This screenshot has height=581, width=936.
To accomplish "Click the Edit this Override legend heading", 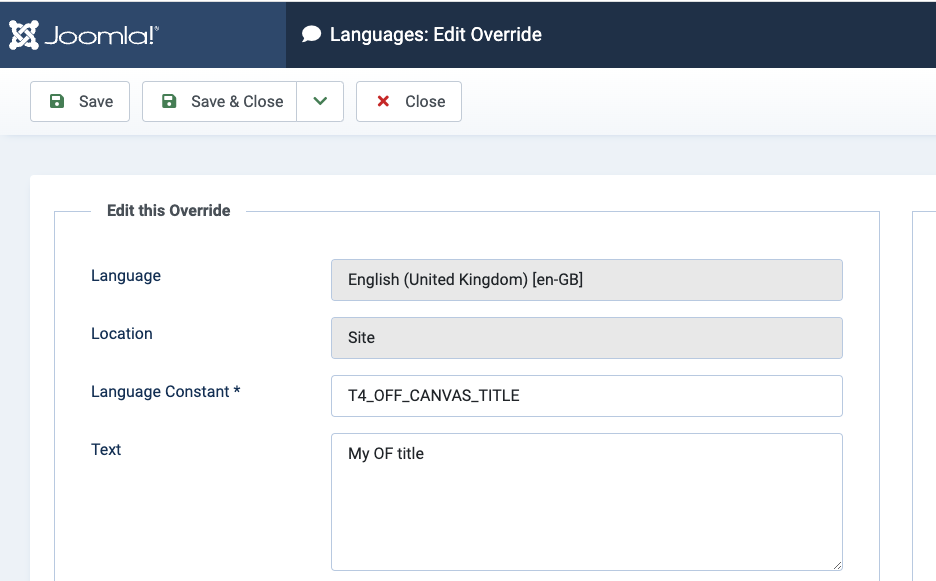I will pyautogui.click(x=169, y=211).
